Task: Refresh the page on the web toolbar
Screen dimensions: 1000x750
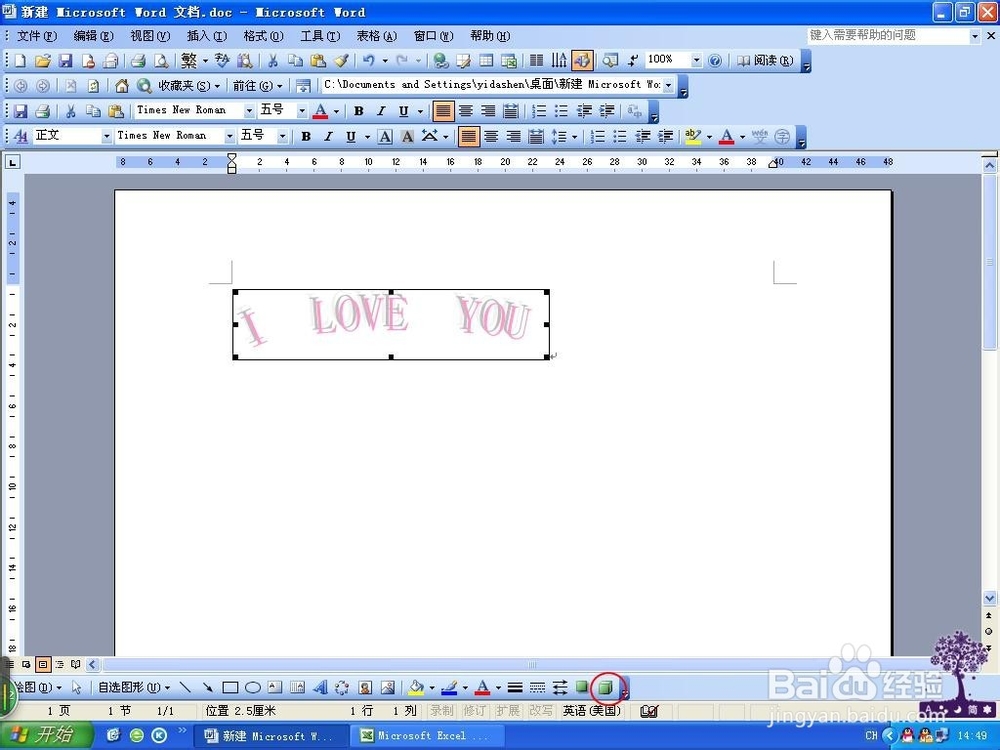Action: click(x=93, y=85)
